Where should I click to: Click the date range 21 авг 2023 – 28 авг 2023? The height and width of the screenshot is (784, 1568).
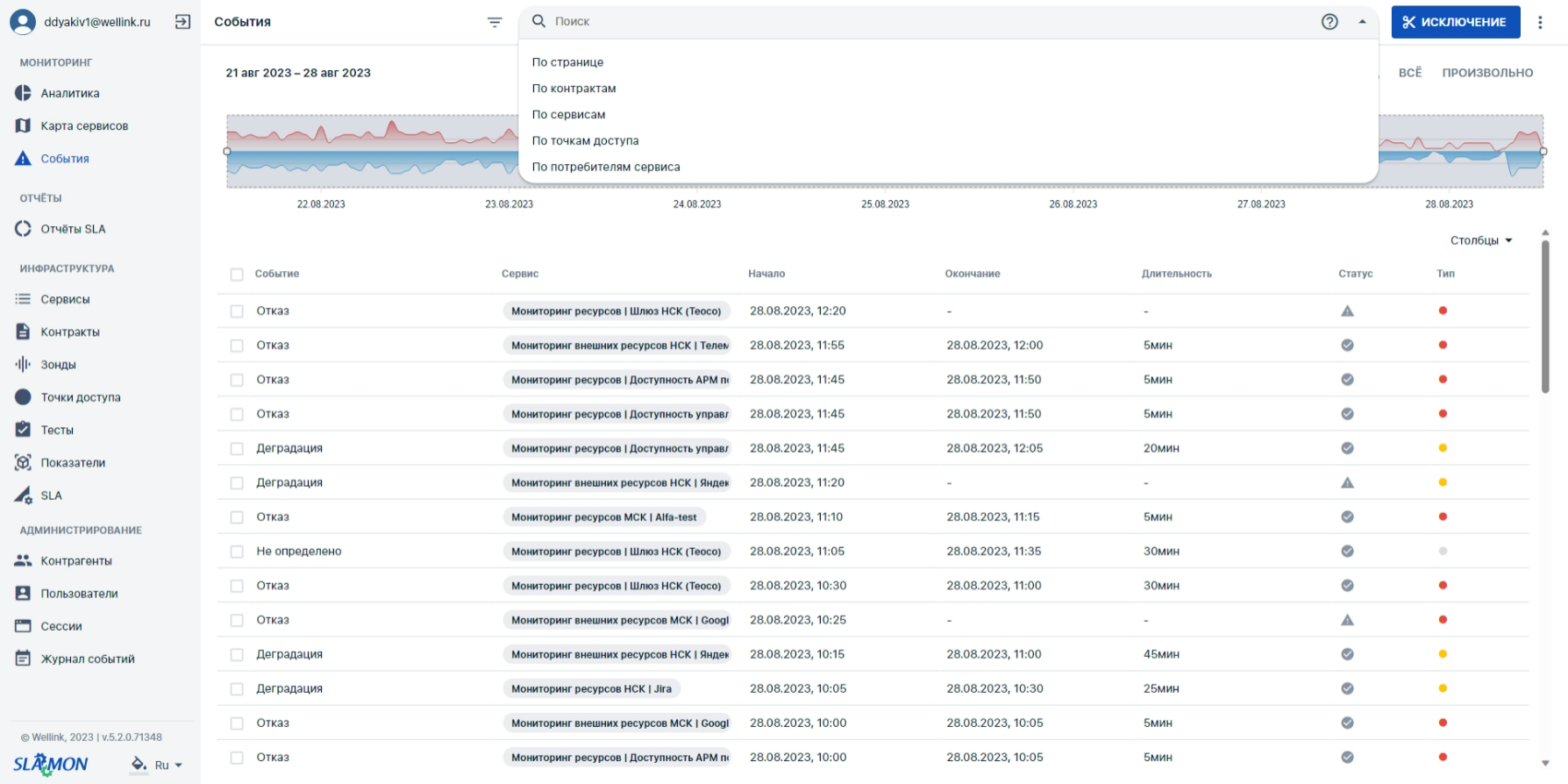[x=298, y=73]
